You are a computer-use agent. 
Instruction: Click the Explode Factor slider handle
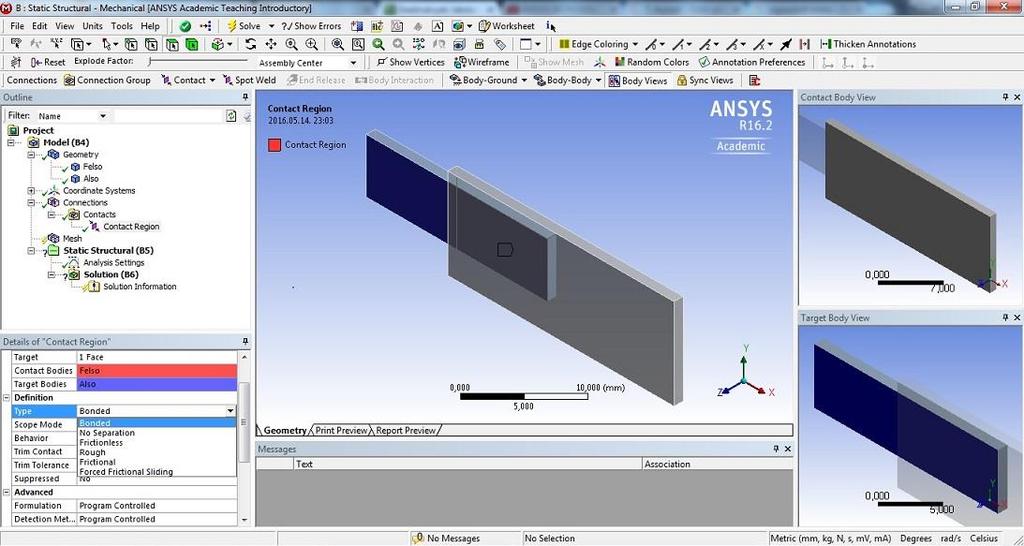point(151,62)
